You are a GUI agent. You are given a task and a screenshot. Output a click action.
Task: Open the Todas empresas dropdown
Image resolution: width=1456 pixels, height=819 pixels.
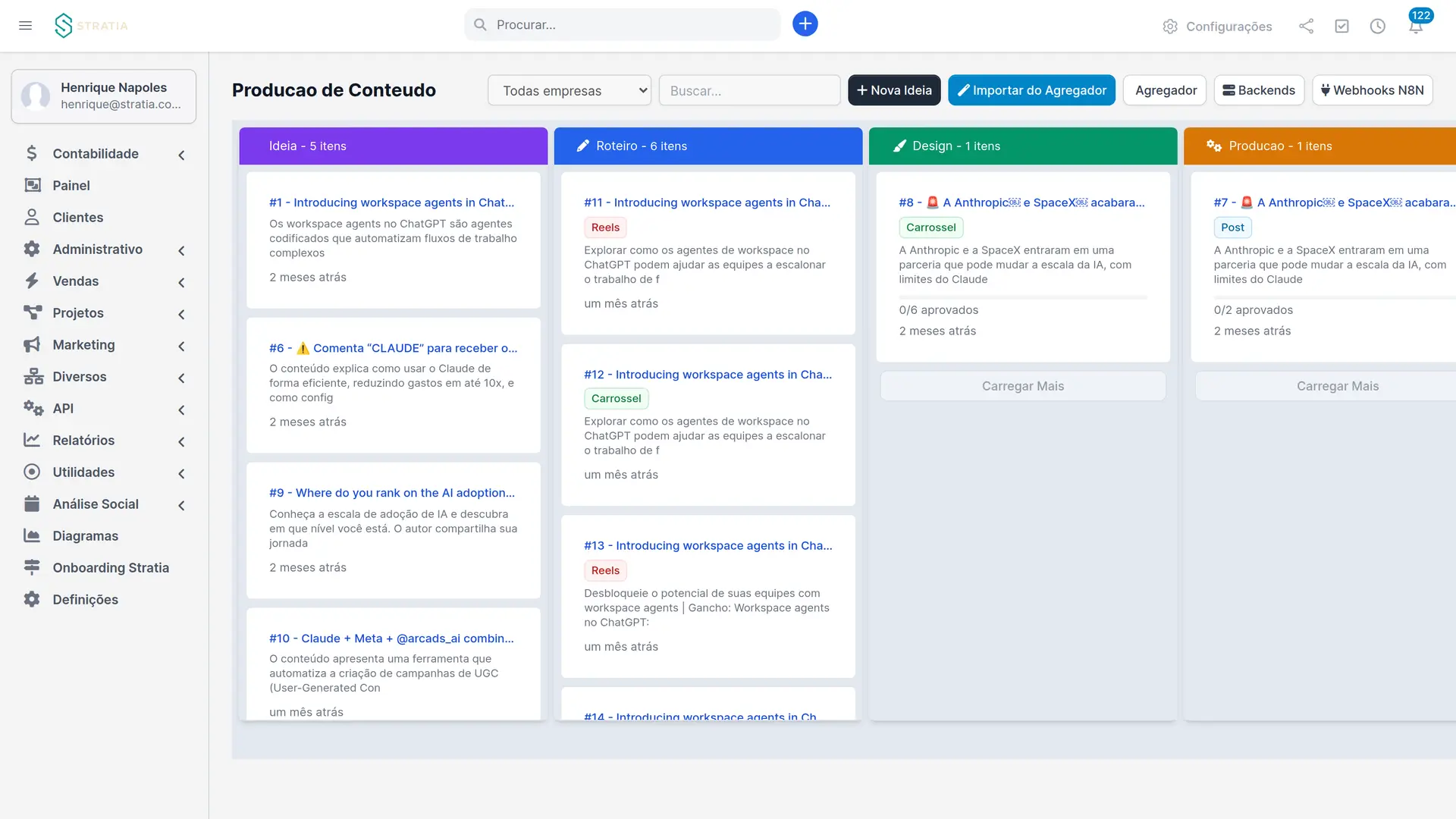point(570,90)
